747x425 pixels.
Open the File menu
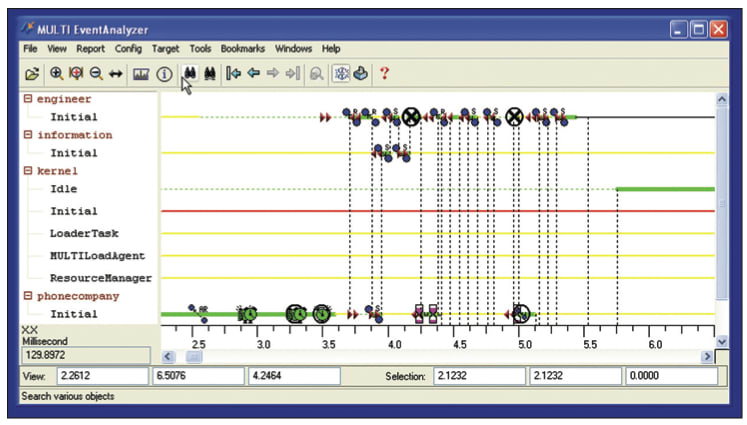(30, 49)
